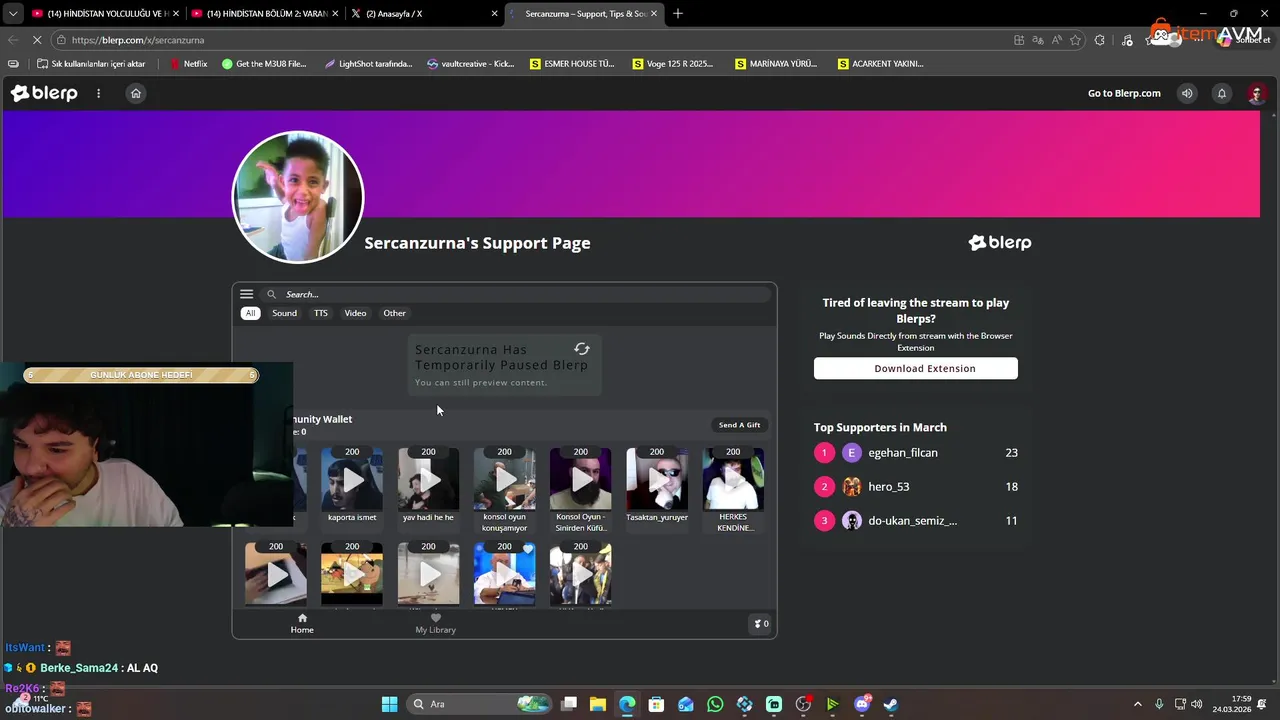Click the browser address bar URL

click(x=138, y=40)
